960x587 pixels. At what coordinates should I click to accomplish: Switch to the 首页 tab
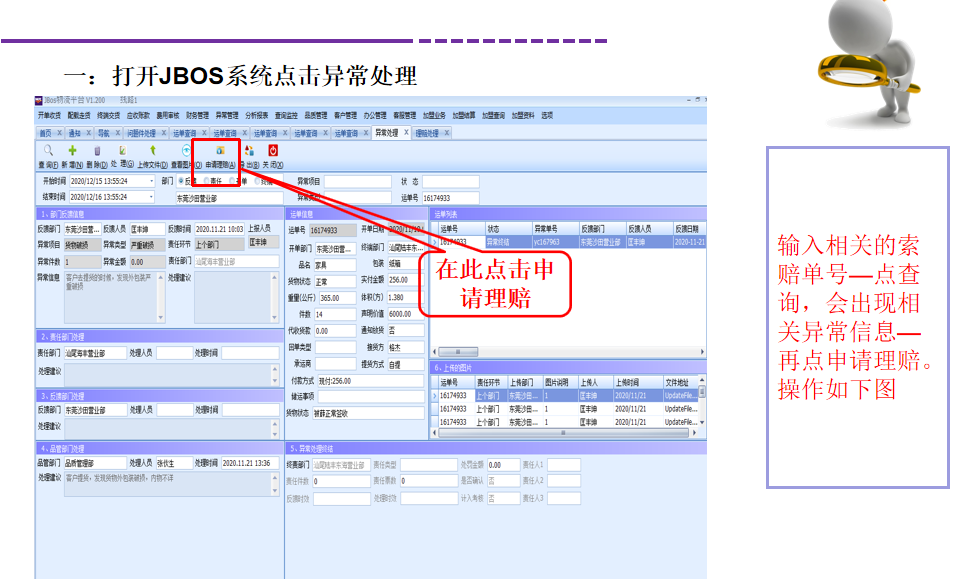[x=45, y=133]
